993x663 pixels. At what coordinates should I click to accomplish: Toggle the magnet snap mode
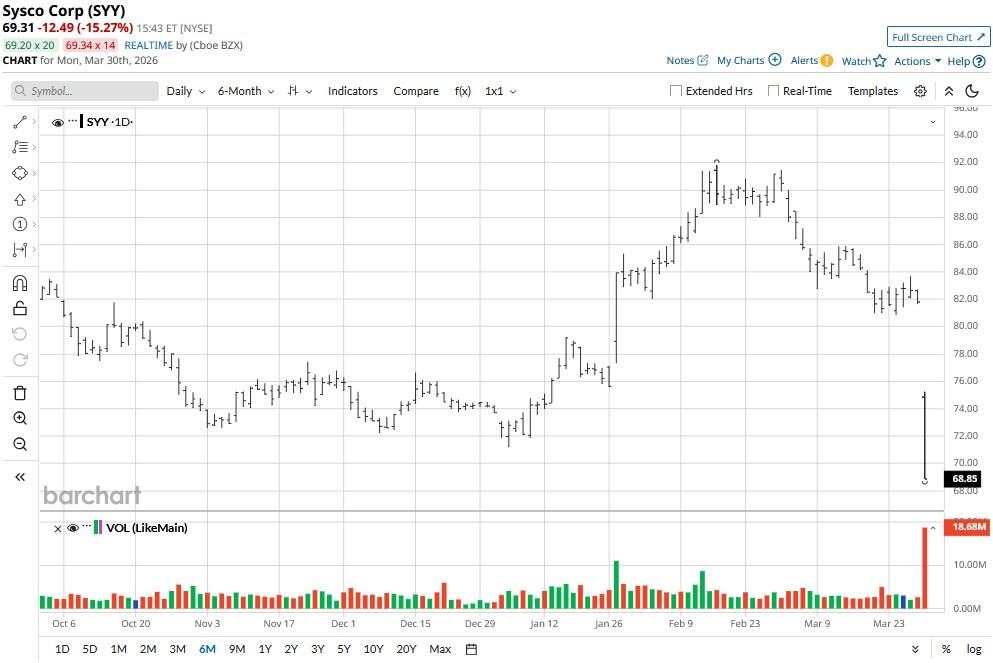pyautogui.click(x=20, y=282)
